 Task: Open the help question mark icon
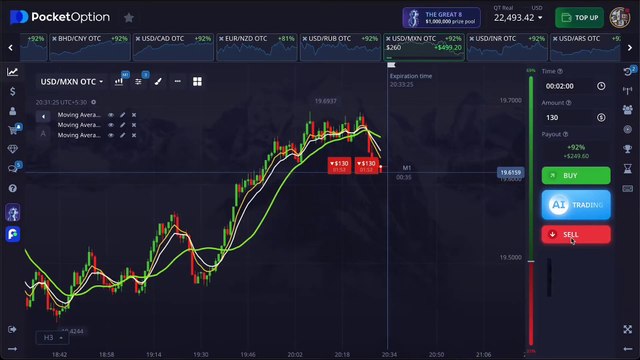tap(12, 188)
